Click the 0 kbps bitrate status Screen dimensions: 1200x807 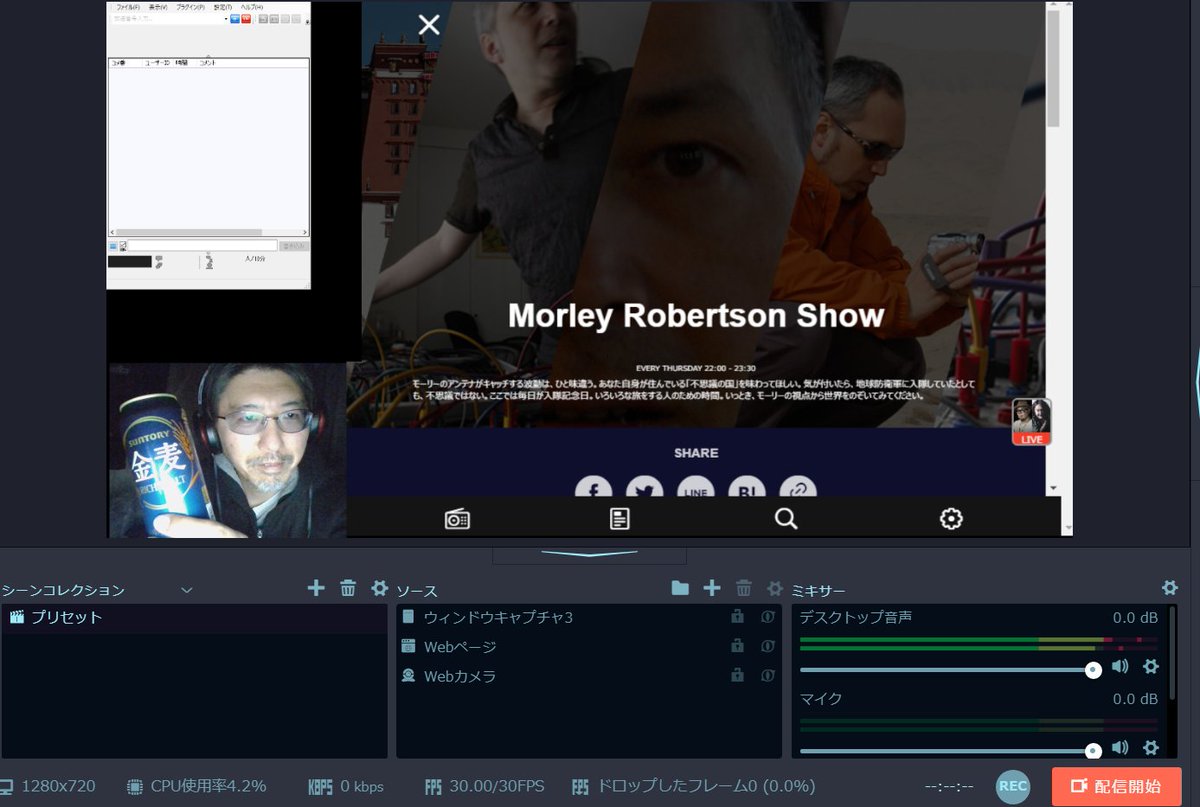tap(346, 786)
